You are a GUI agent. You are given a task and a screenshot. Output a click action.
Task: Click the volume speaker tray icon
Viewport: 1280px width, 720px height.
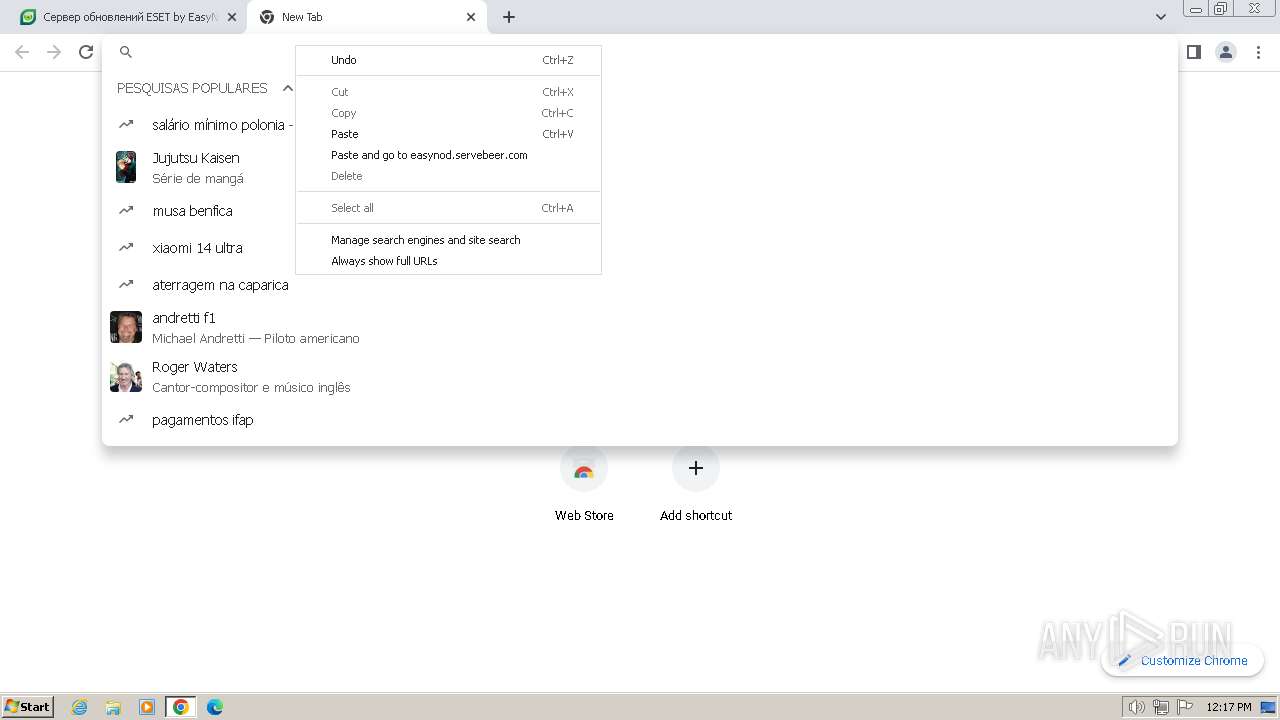[x=1136, y=707]
